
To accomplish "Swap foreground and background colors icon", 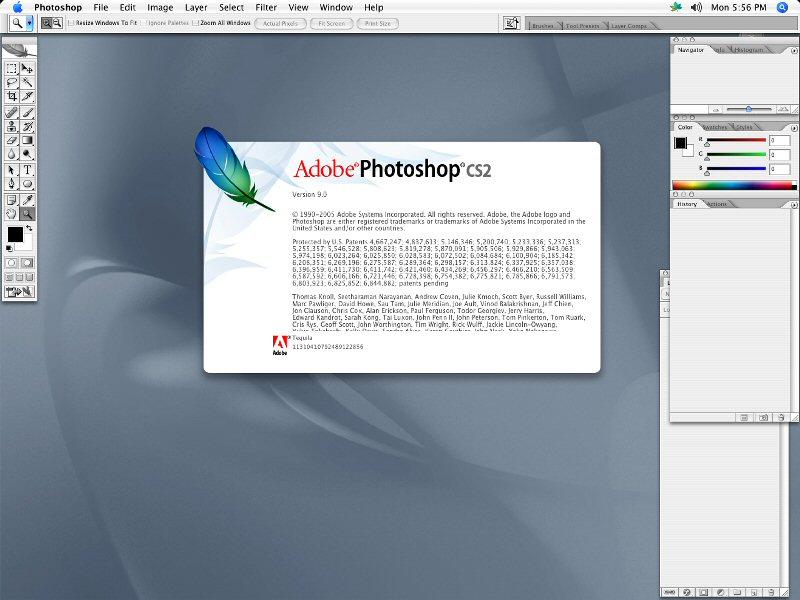I will (30, 229).
